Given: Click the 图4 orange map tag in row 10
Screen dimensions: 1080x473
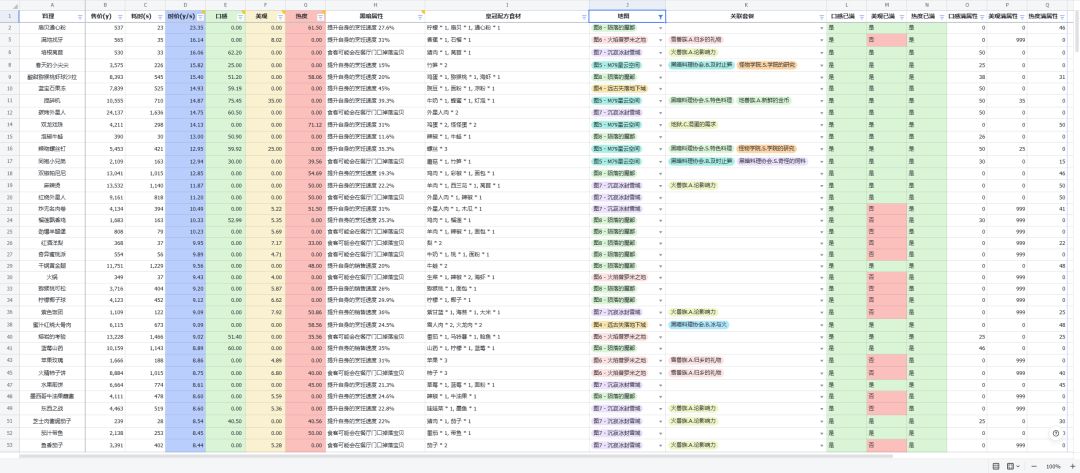Looking at the screenshot, I should (619, 88).
